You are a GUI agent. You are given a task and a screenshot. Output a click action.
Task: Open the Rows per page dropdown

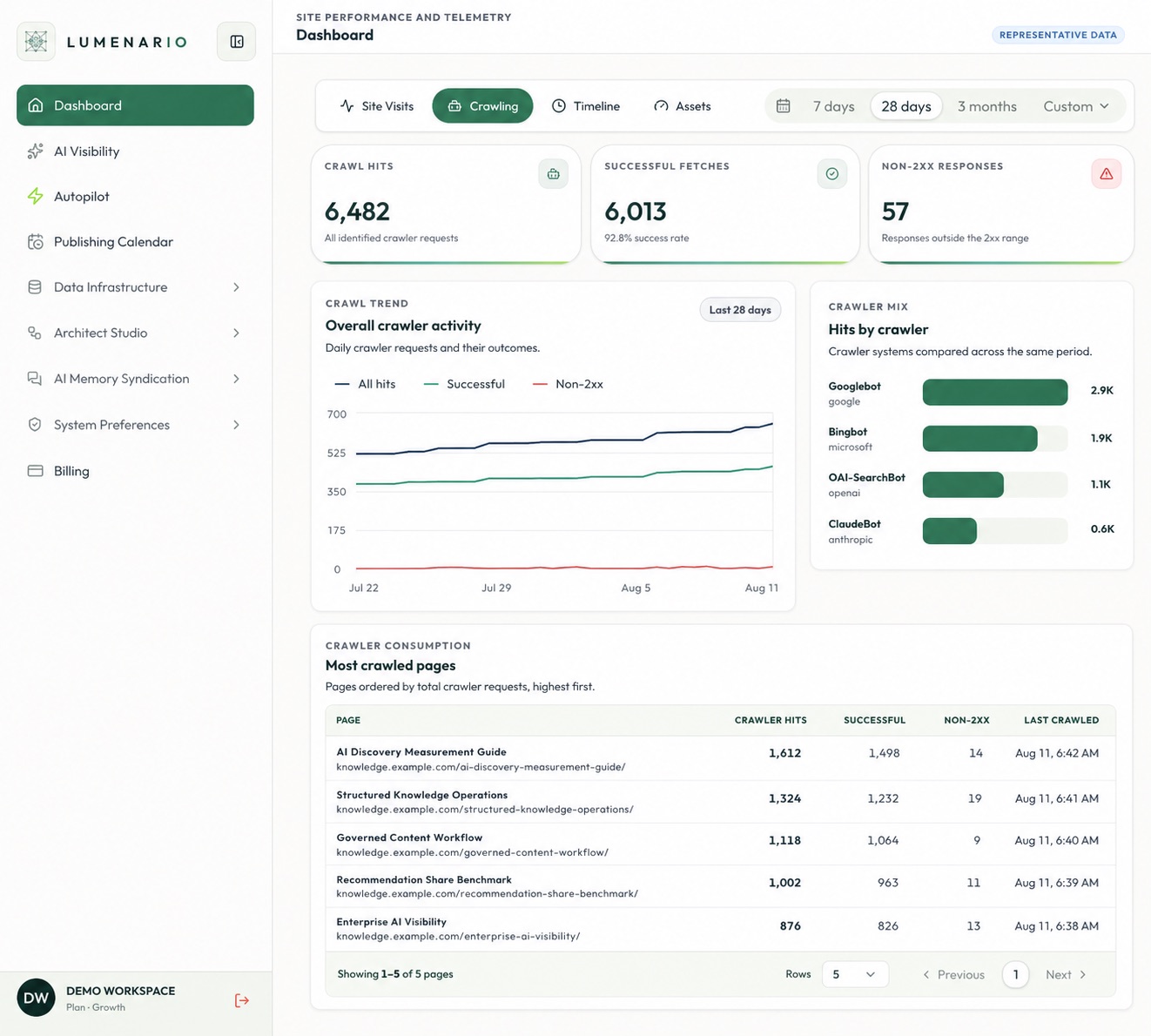[x=855, y=974]
